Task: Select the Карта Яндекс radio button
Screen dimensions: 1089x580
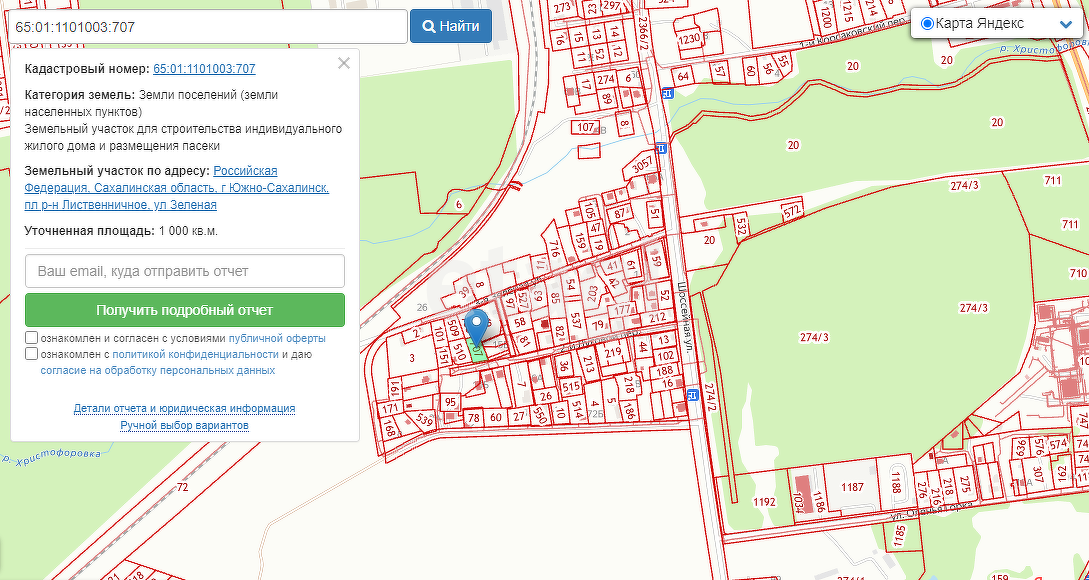Action: [x=927, y=23]
